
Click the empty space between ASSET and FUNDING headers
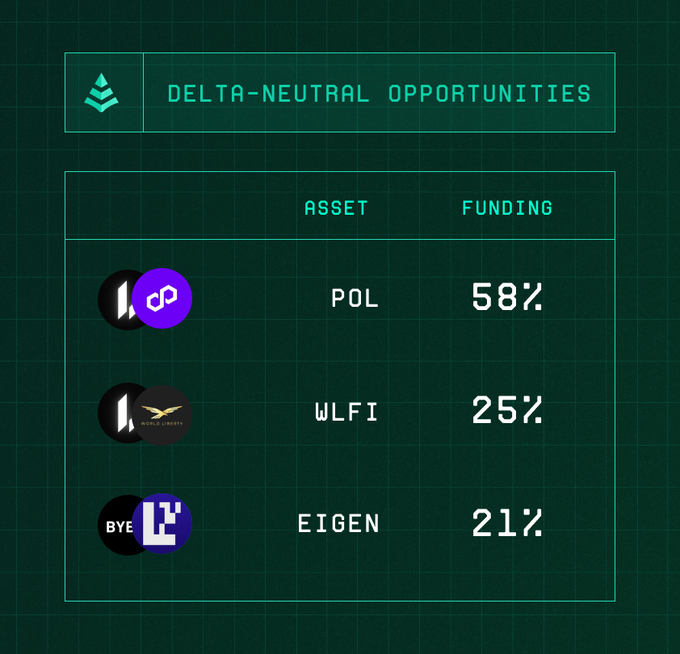[x=415, y=208]
